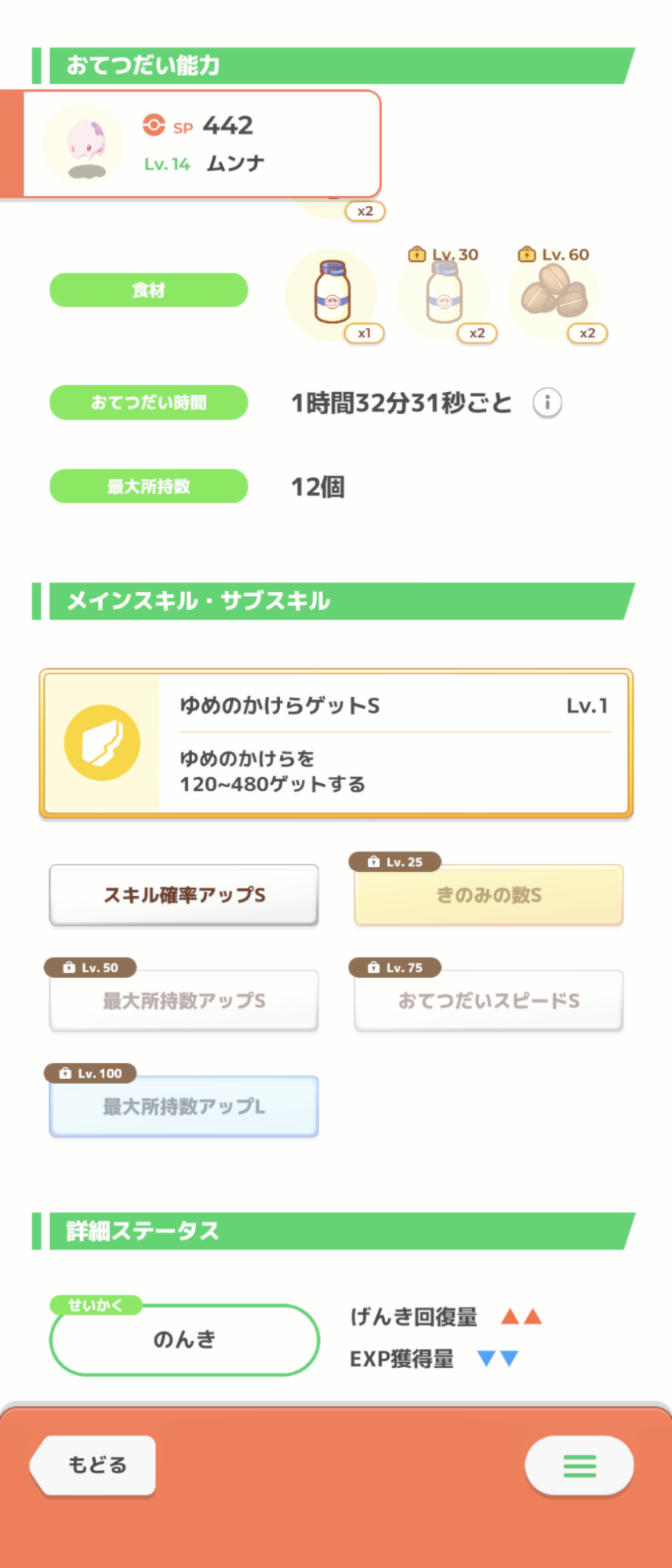This screenshot has width=672, height=1568.
Task: Tap the locked おてつだいスピードS sub skill
Action: (x=489, y=1001)
